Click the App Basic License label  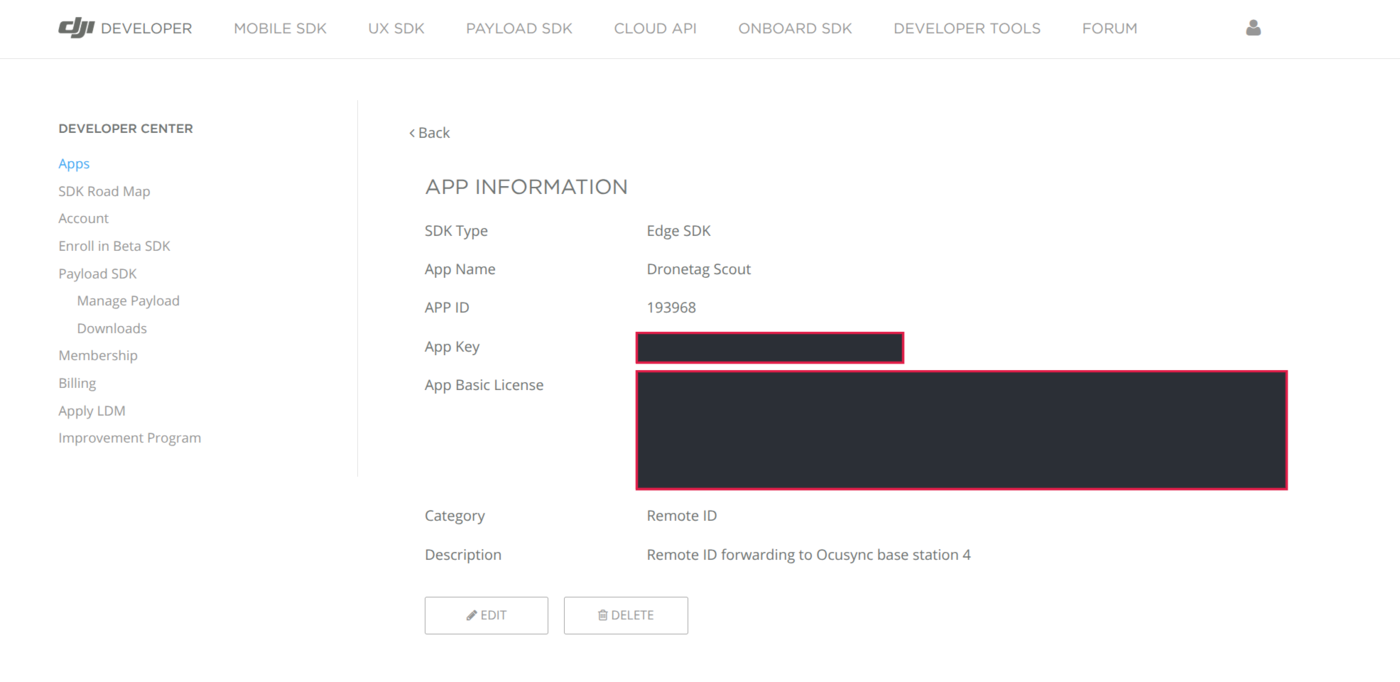click(484, 385)
